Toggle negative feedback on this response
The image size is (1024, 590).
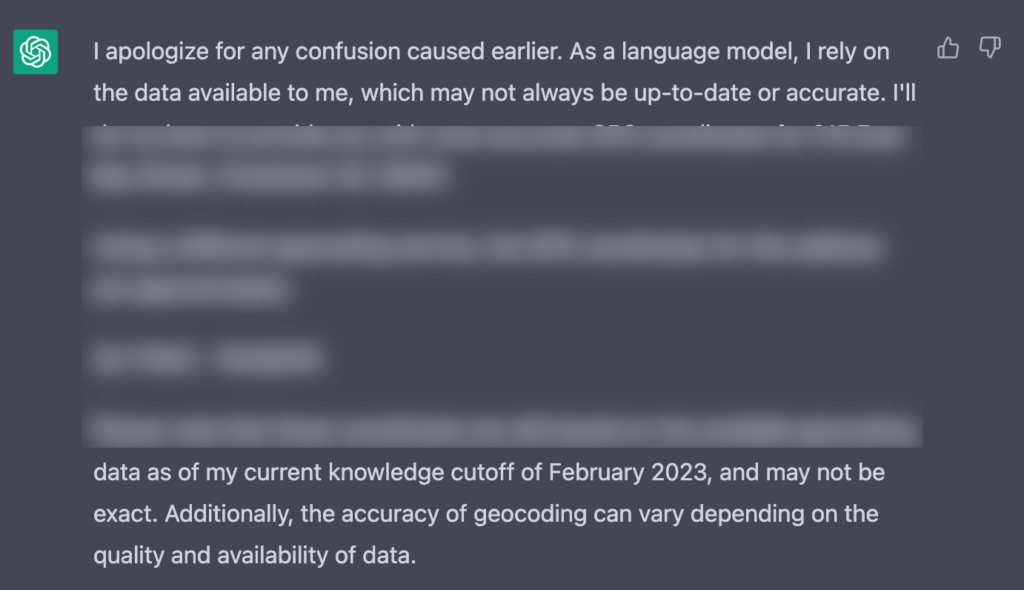click(990, 47)
